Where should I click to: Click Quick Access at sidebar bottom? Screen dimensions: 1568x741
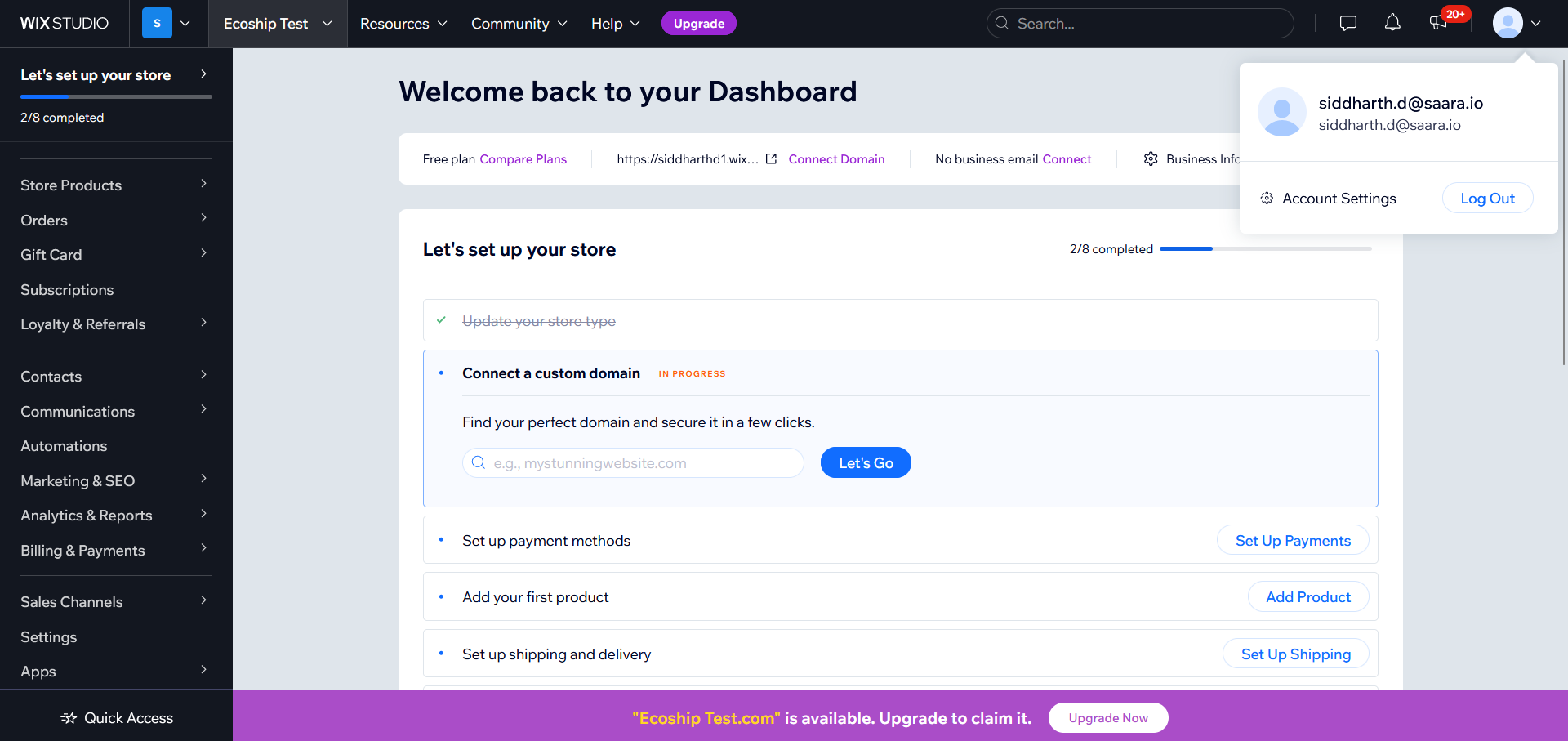(x=117, y=718)
